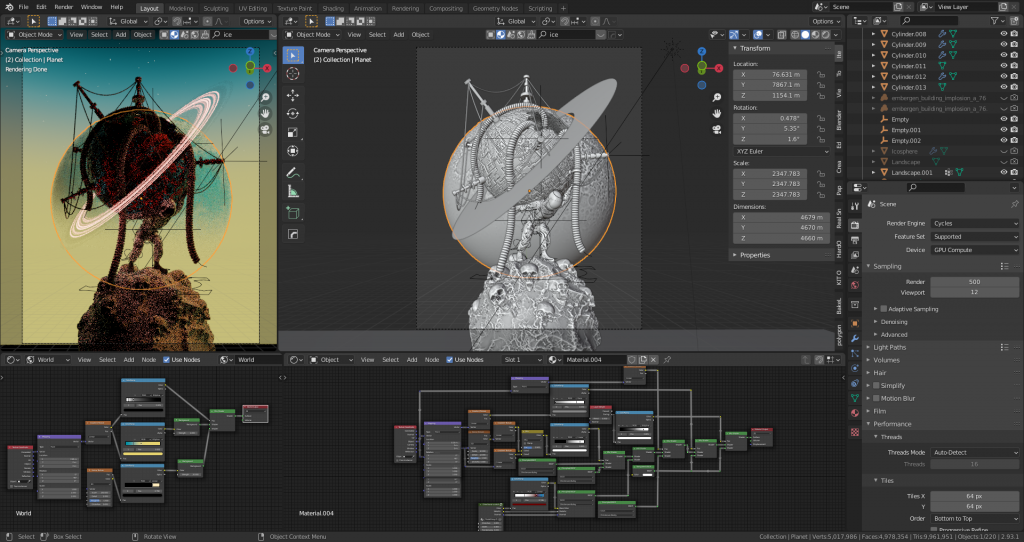Click zoom magnifier icon in left viewport
1024x542 pixels.
[x=265, y=98]
